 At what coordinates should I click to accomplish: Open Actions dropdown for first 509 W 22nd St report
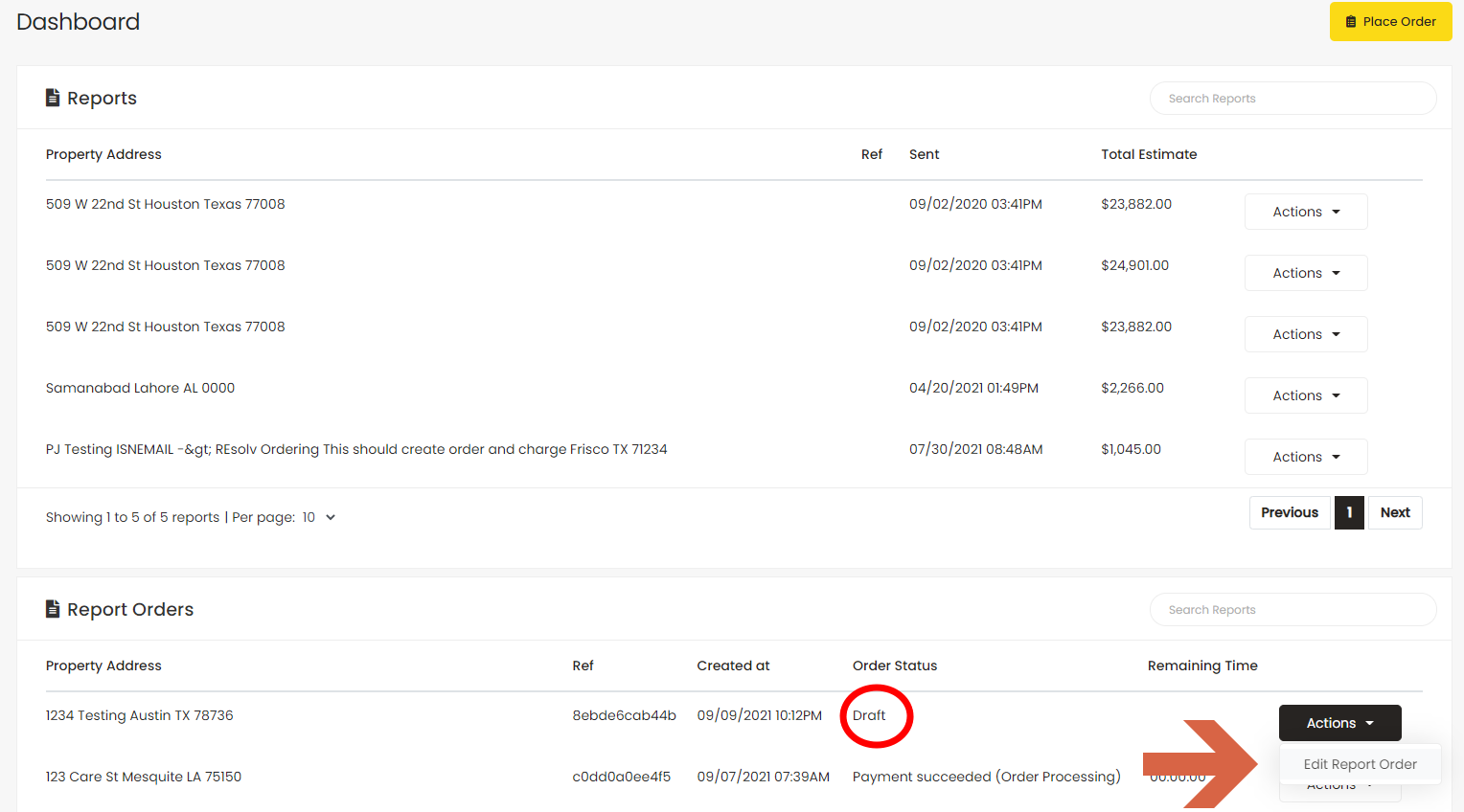tap(1305, 211)
